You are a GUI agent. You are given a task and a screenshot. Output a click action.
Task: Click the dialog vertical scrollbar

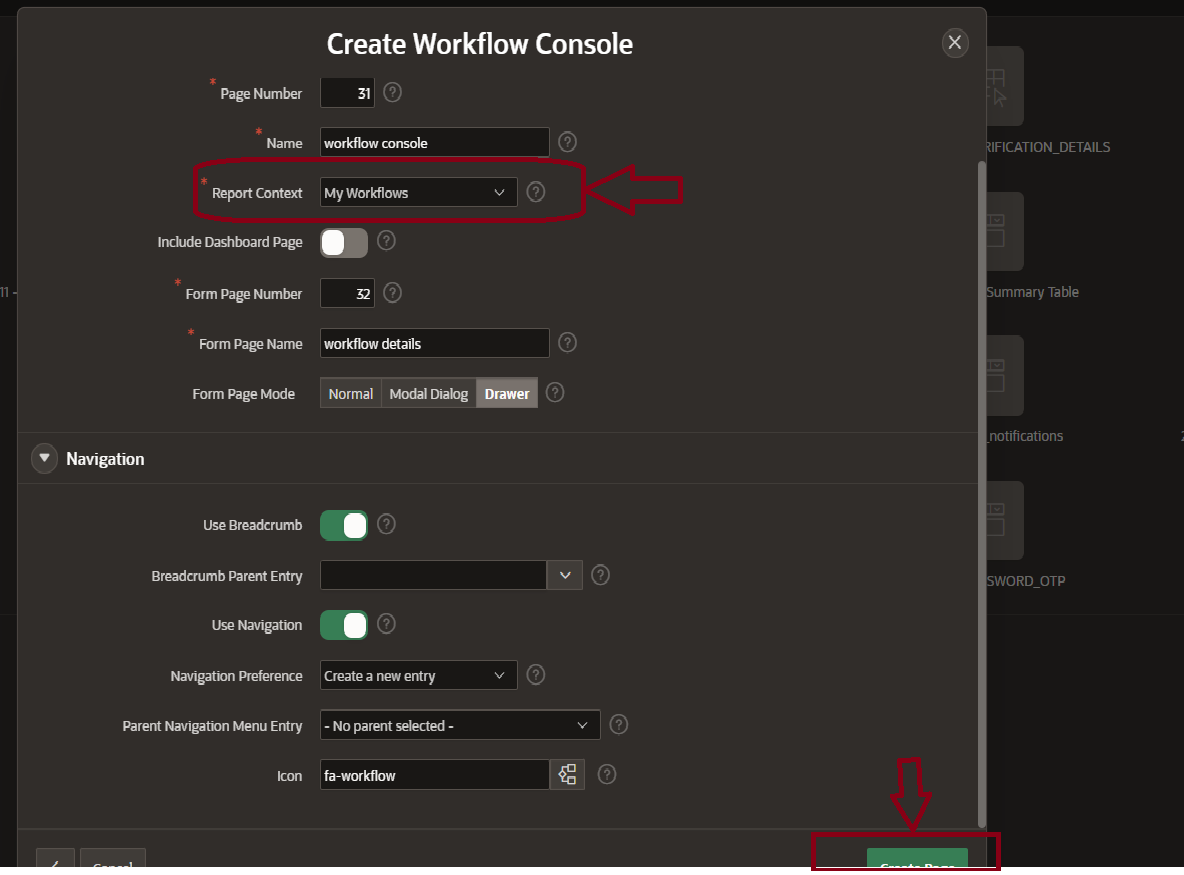982,494
